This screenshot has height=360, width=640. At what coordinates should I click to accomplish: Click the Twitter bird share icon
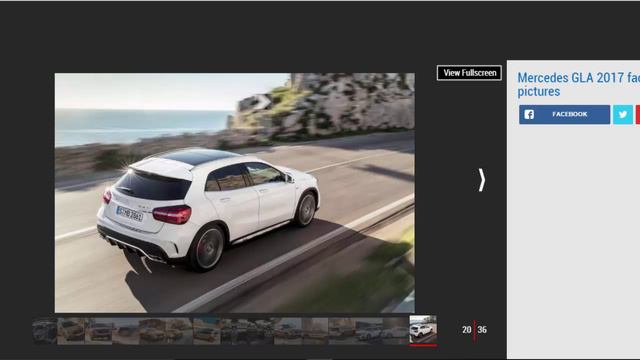(622, 114)
